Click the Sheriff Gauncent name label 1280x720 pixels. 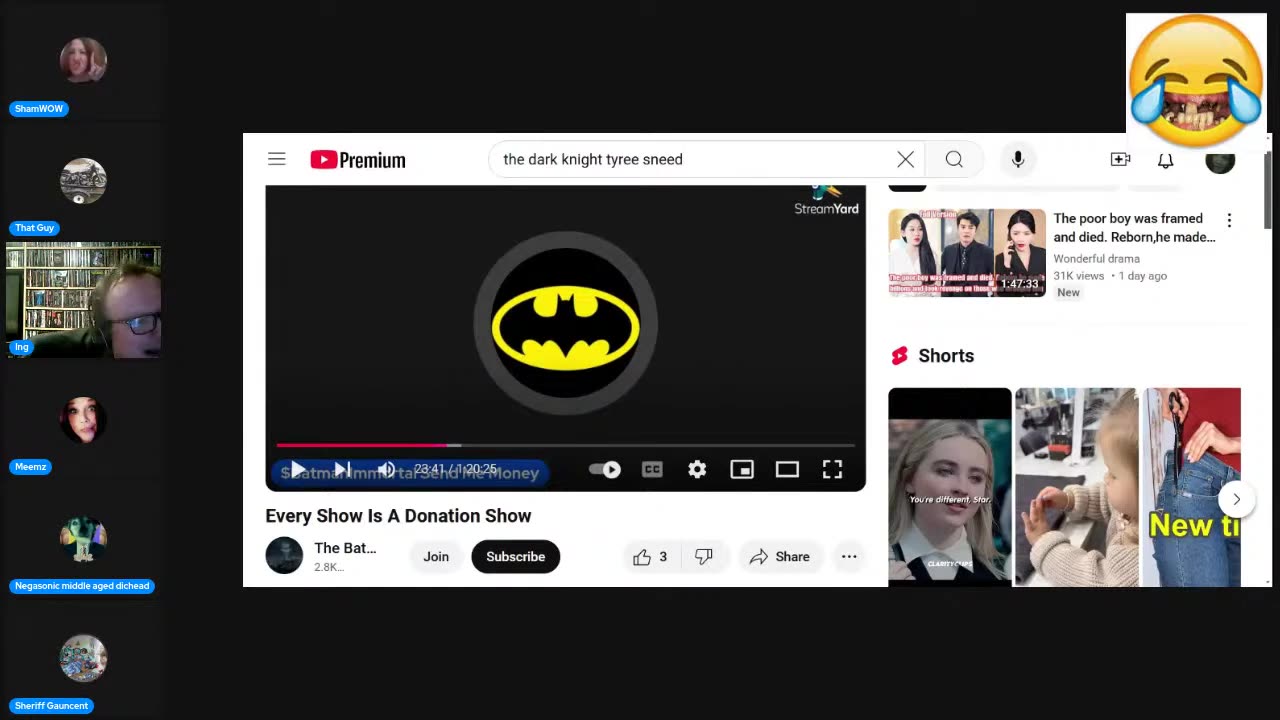pyautogui.click(x=51, y=706)
